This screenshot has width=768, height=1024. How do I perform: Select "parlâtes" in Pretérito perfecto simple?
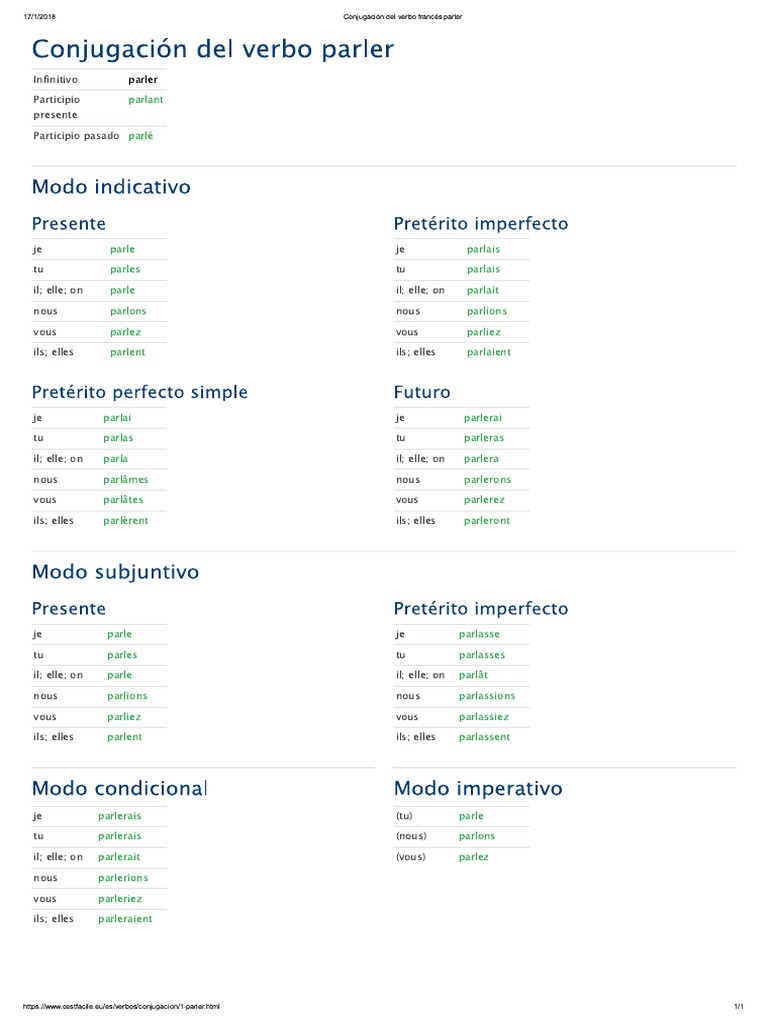pyautogui.click(x=123, y=499)
